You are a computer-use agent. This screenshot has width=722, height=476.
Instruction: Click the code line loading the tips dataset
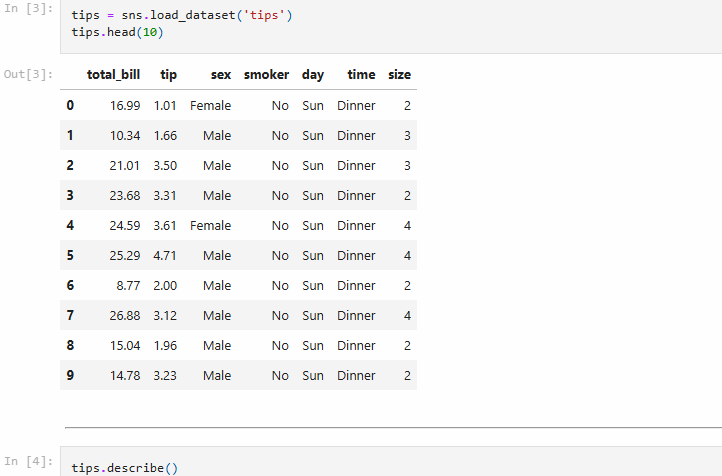point(181,17)
